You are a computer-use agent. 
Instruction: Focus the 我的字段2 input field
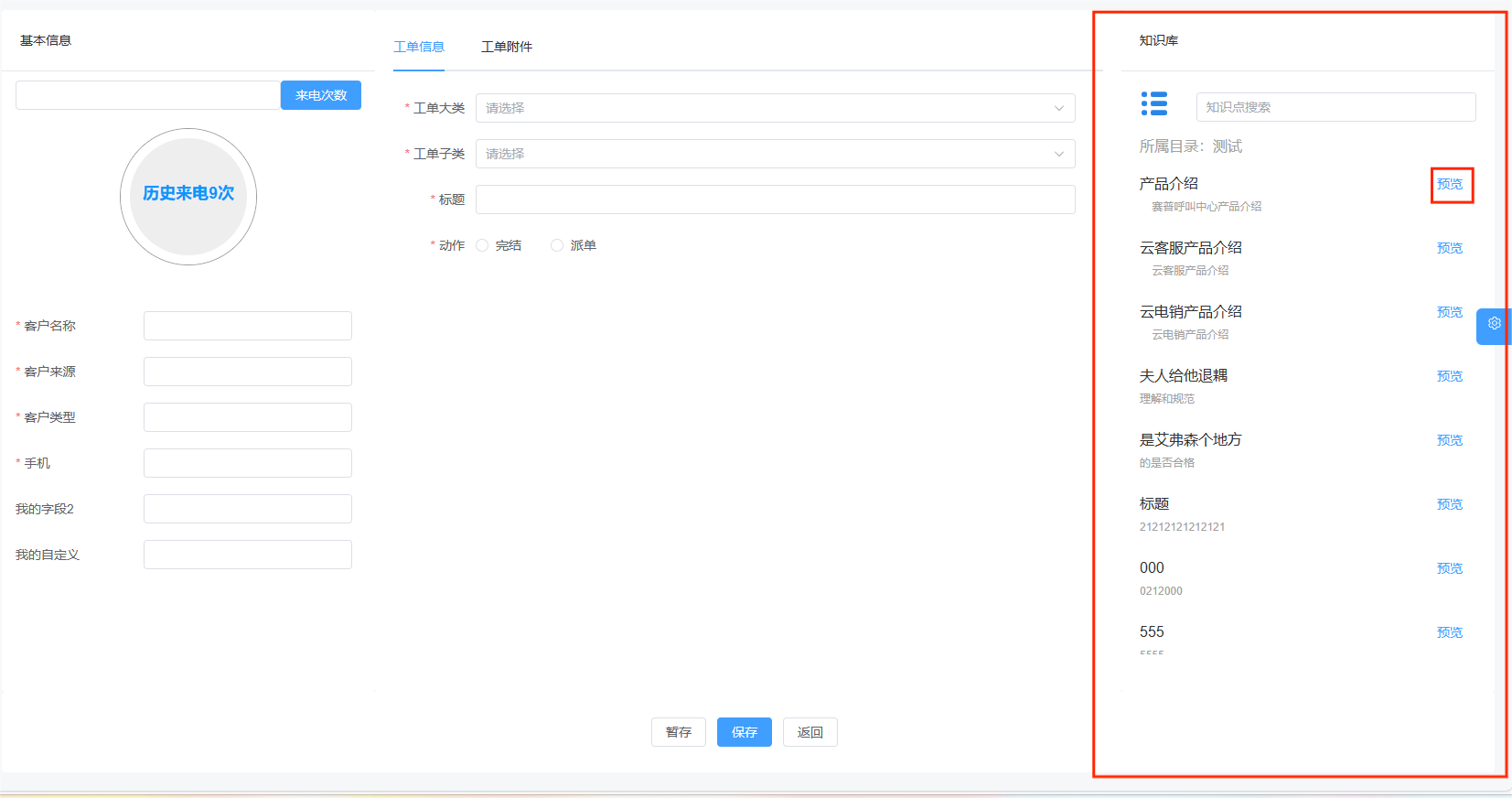pyautogui.click(x=248, y=509)
